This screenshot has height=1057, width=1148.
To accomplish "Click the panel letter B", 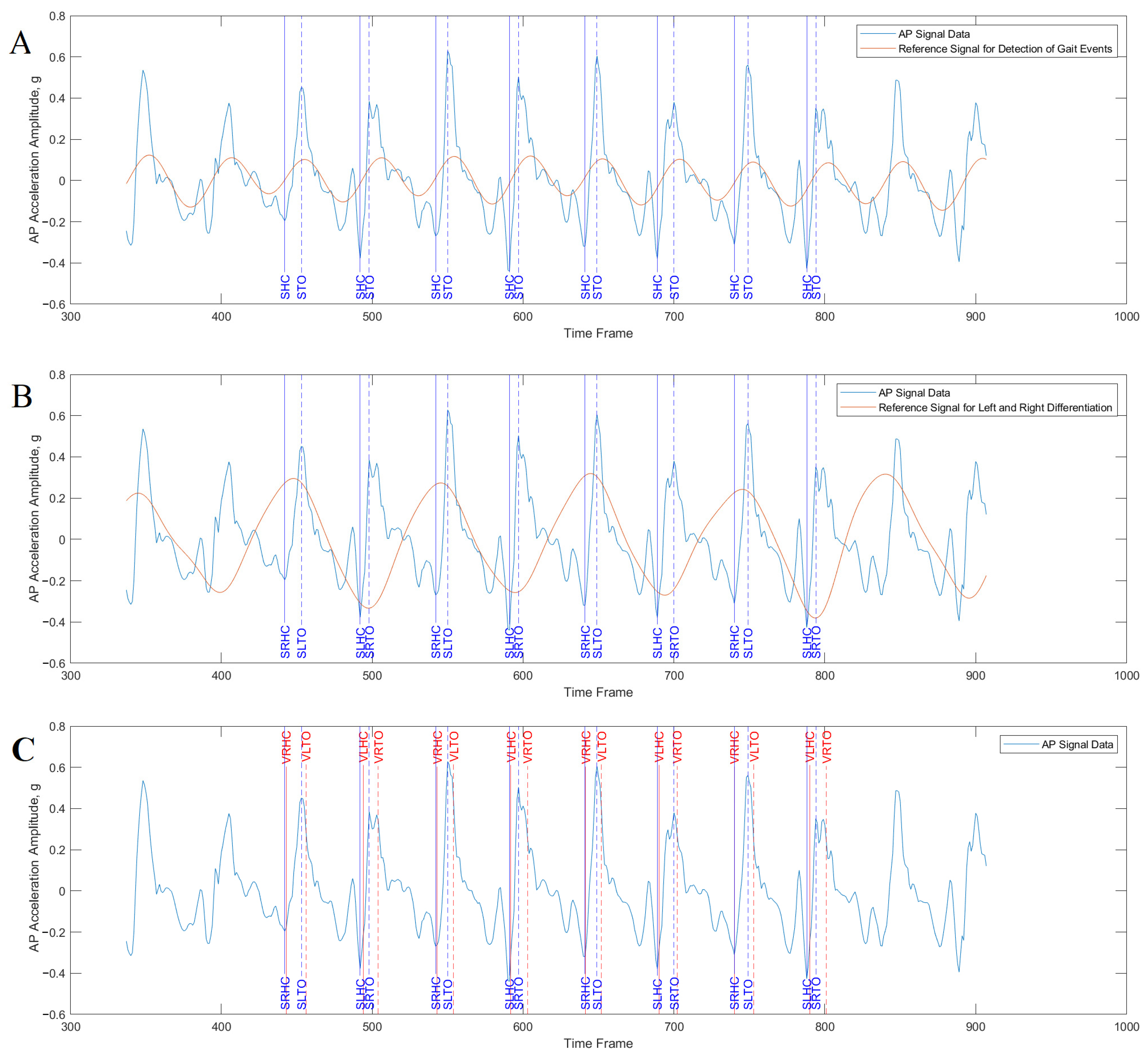I will [22, 396].
